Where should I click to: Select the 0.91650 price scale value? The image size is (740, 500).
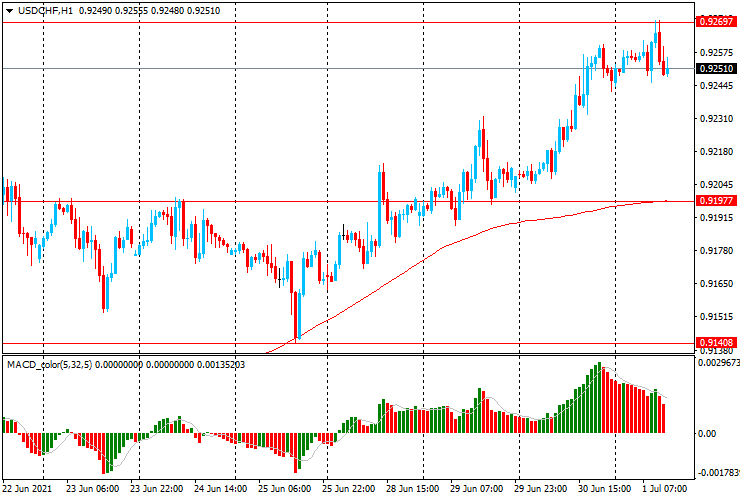[x=716, y=283]
